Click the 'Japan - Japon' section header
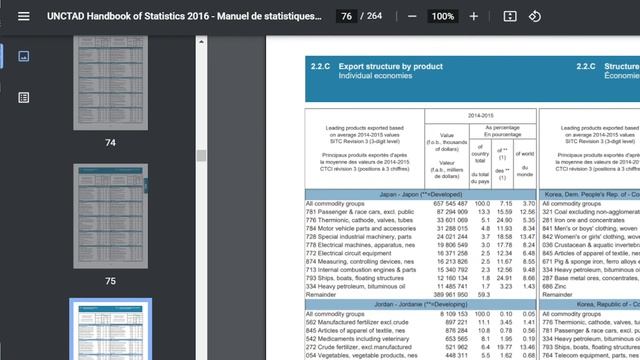This screenshot has height=360, width=640. 421,194
